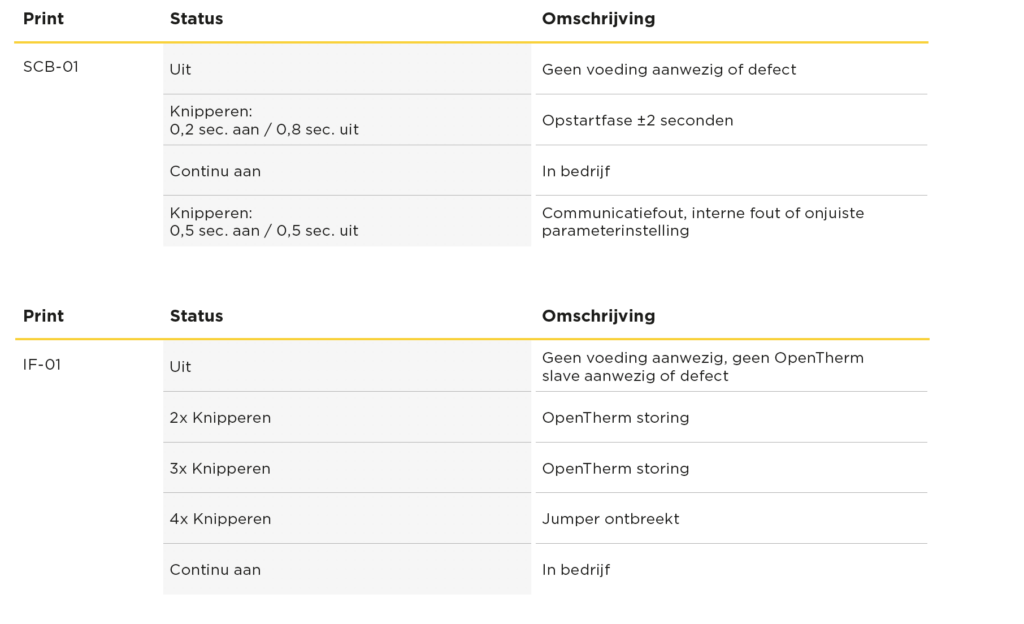Viewport: 1024px width, 624px height.
Task: Select 'Continu aan' status in IF-01 table
Action: pyautogui.click(x=347, y=569)
